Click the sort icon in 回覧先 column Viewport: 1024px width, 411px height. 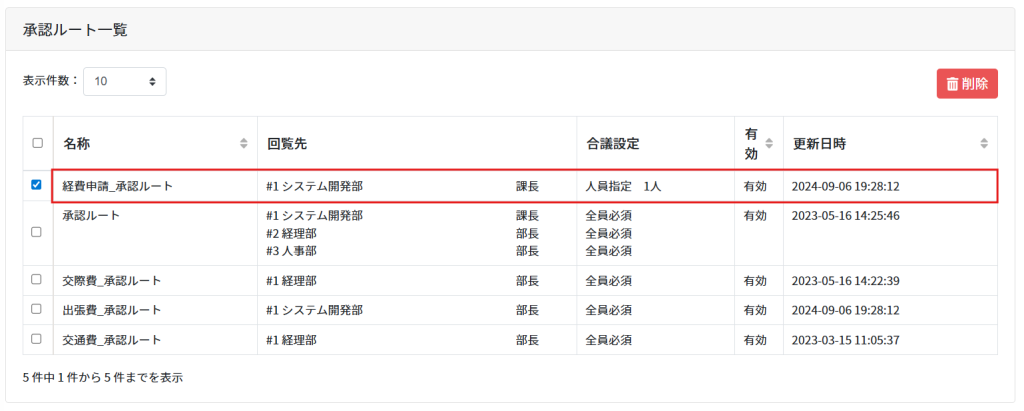562,144
